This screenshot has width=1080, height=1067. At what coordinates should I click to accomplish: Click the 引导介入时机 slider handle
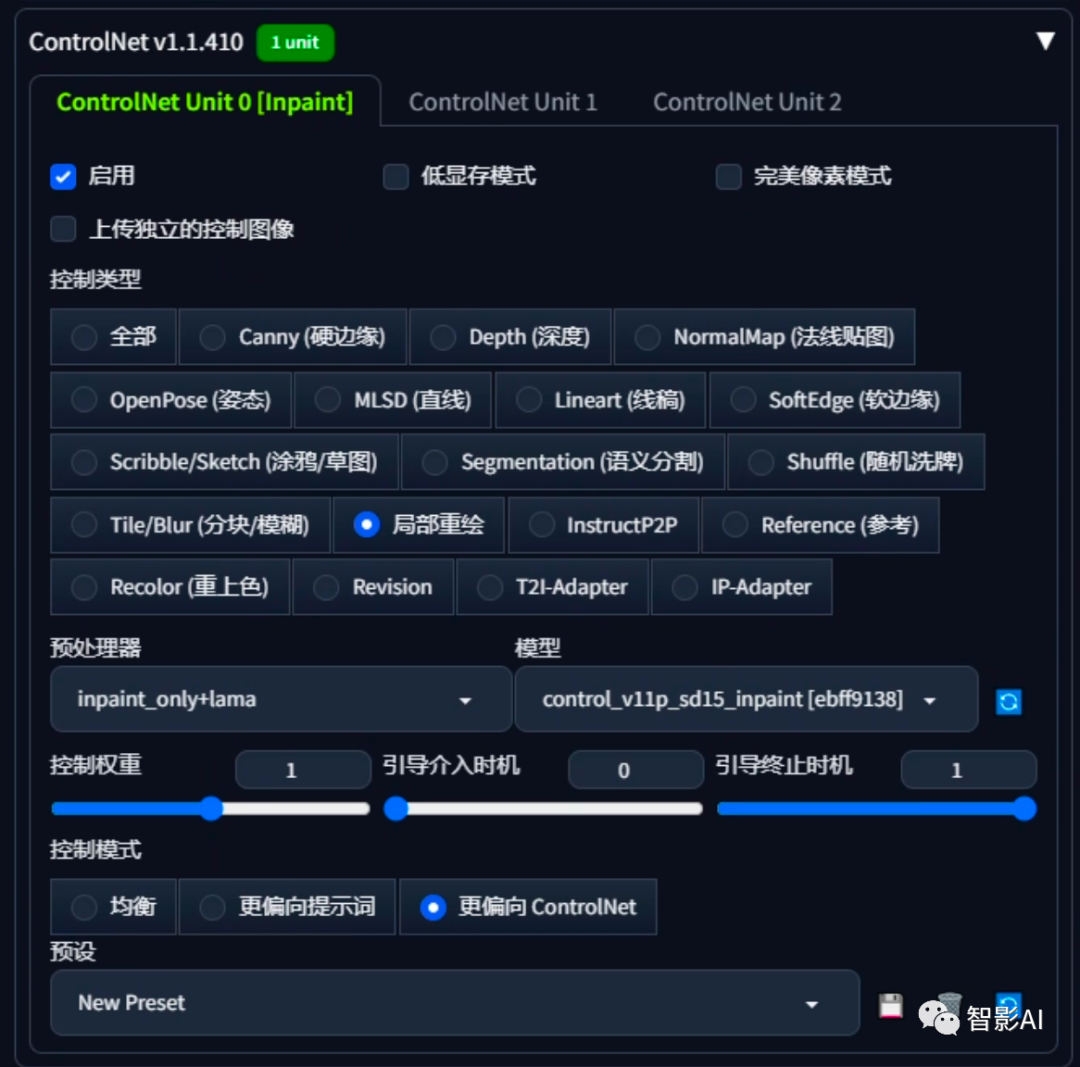(396, 809)
